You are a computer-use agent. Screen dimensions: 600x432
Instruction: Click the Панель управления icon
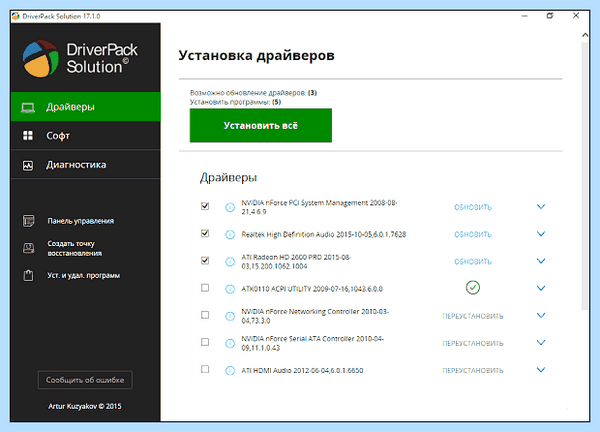(x=28, y=221)
